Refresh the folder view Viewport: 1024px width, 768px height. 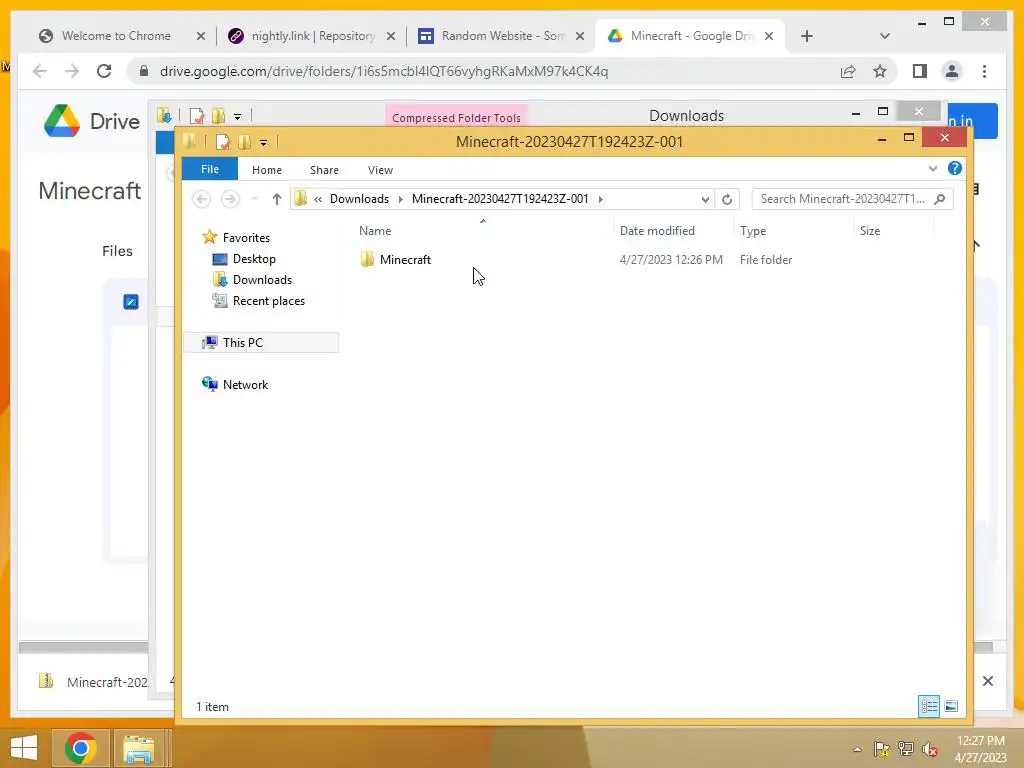[727, 199]
